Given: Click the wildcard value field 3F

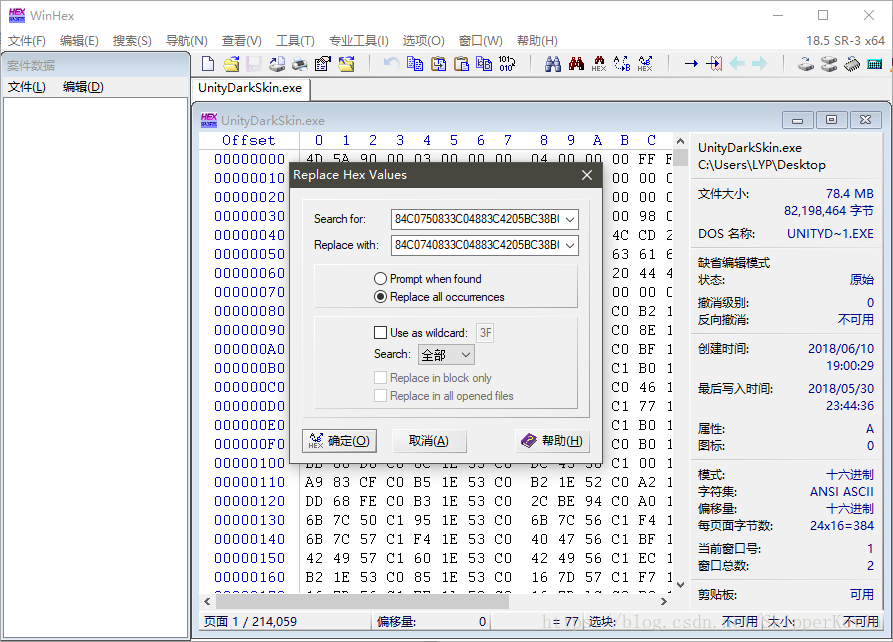Looking at the screenshot, I should (485, 333).
